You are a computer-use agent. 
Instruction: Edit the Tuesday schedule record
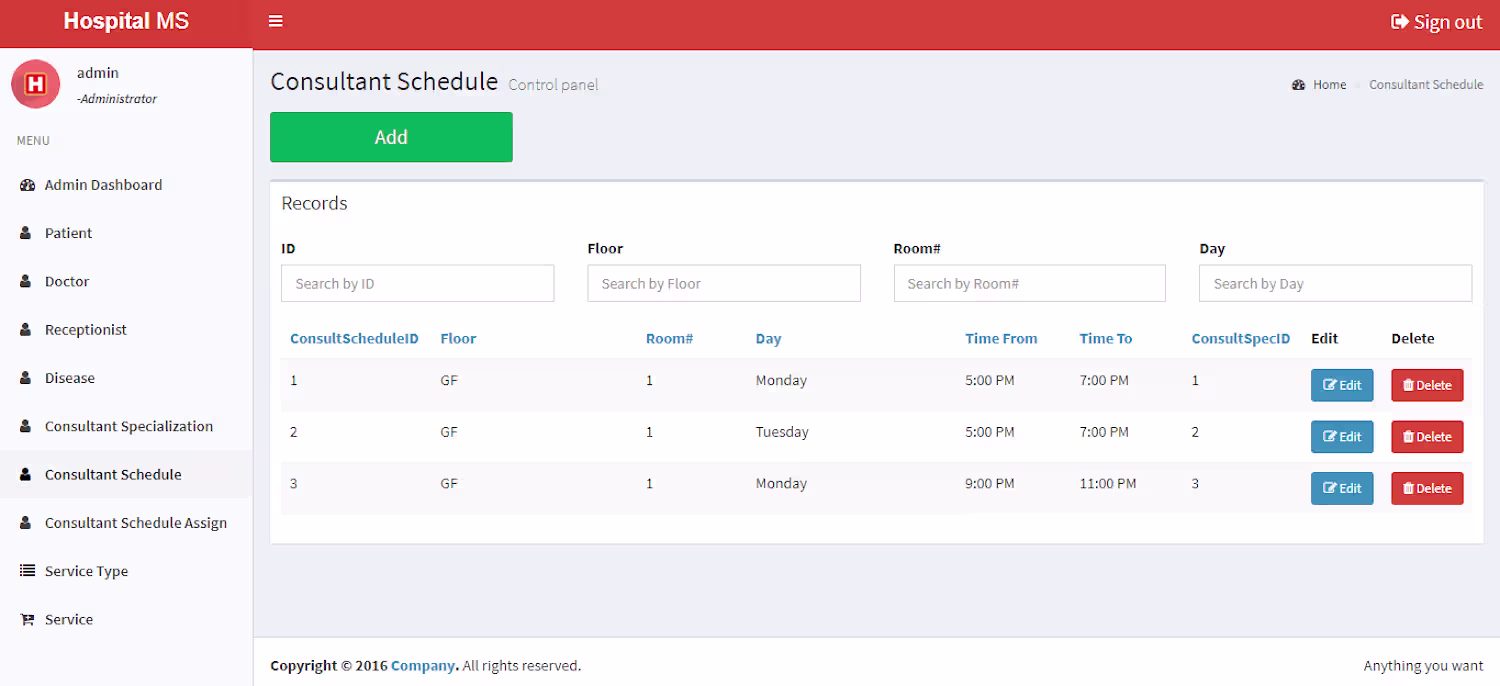[1342, 437]
